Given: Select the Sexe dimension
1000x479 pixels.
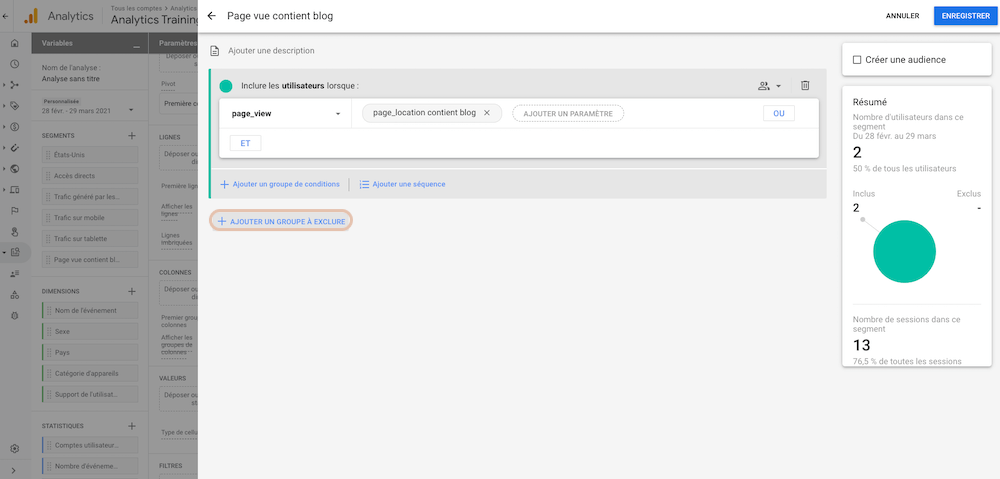Looking at the screenshot, I should pyautogui.click(x=90, y=332).
